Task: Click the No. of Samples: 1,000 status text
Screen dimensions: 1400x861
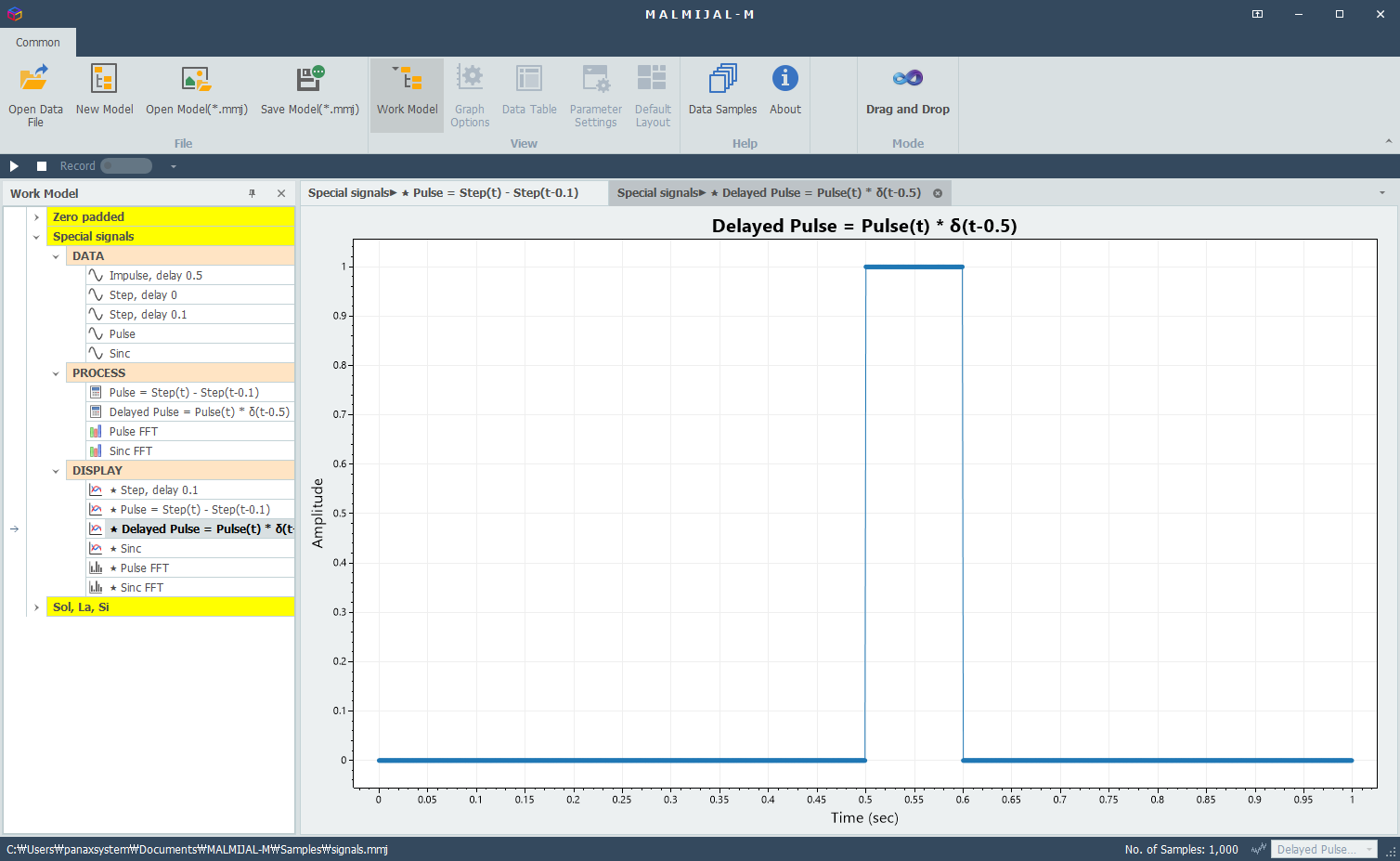Action: click(1181, 849)
